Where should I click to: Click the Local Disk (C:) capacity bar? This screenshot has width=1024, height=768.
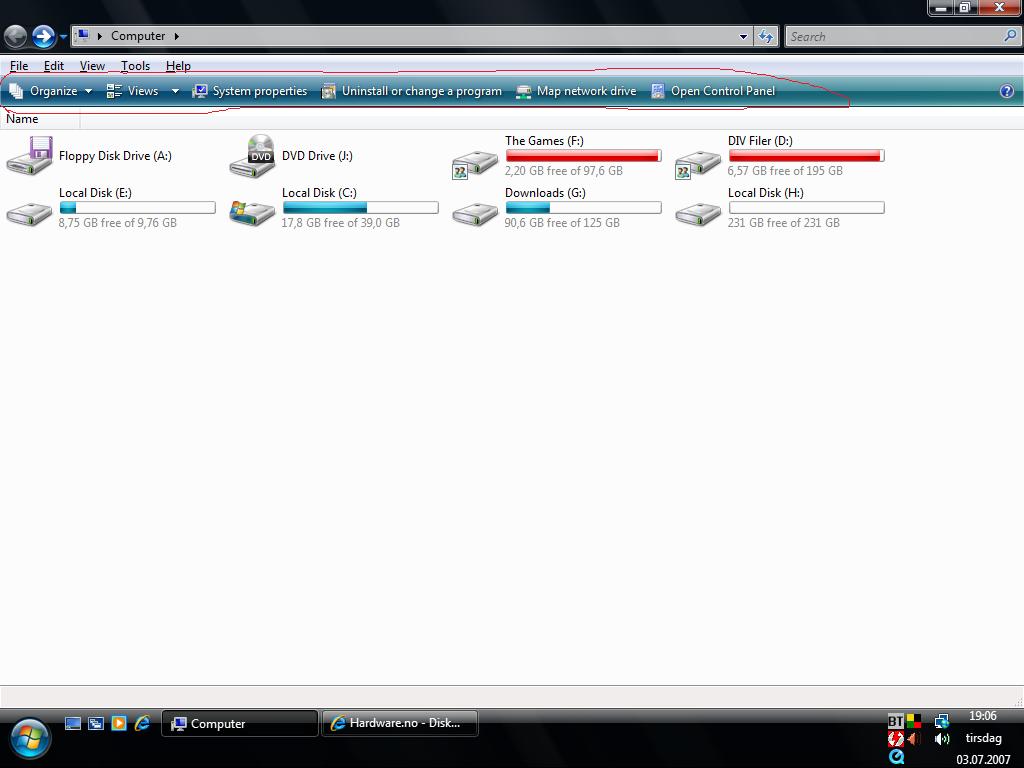(360, 208)
